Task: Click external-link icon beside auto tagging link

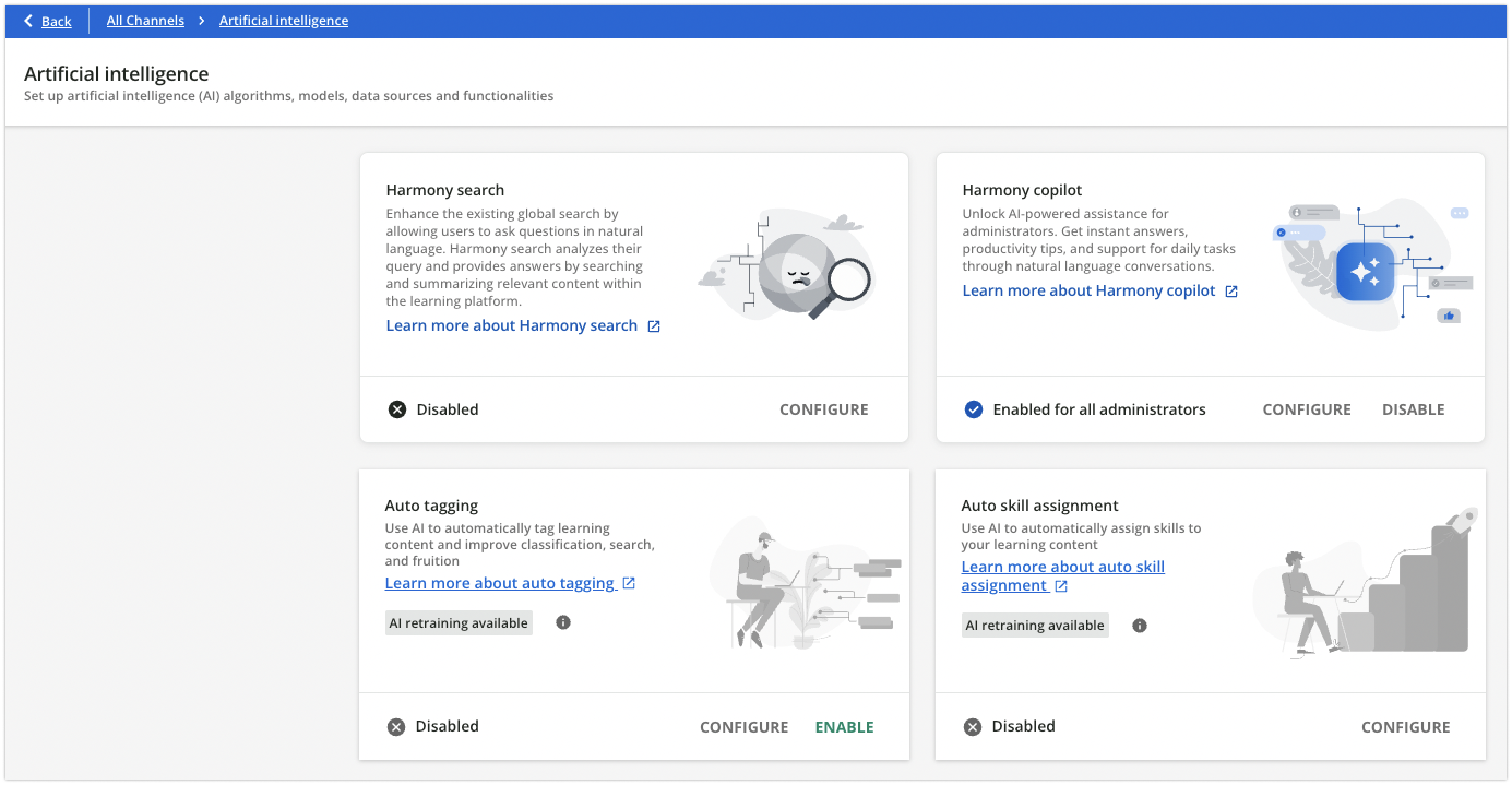Action: 629,583
